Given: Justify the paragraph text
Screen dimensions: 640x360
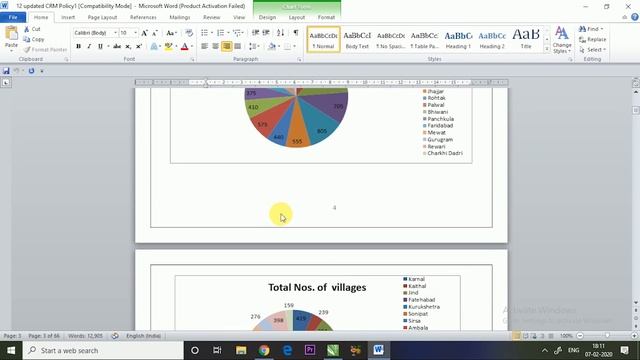Looking at the screenshot, I should pos(238,46).
